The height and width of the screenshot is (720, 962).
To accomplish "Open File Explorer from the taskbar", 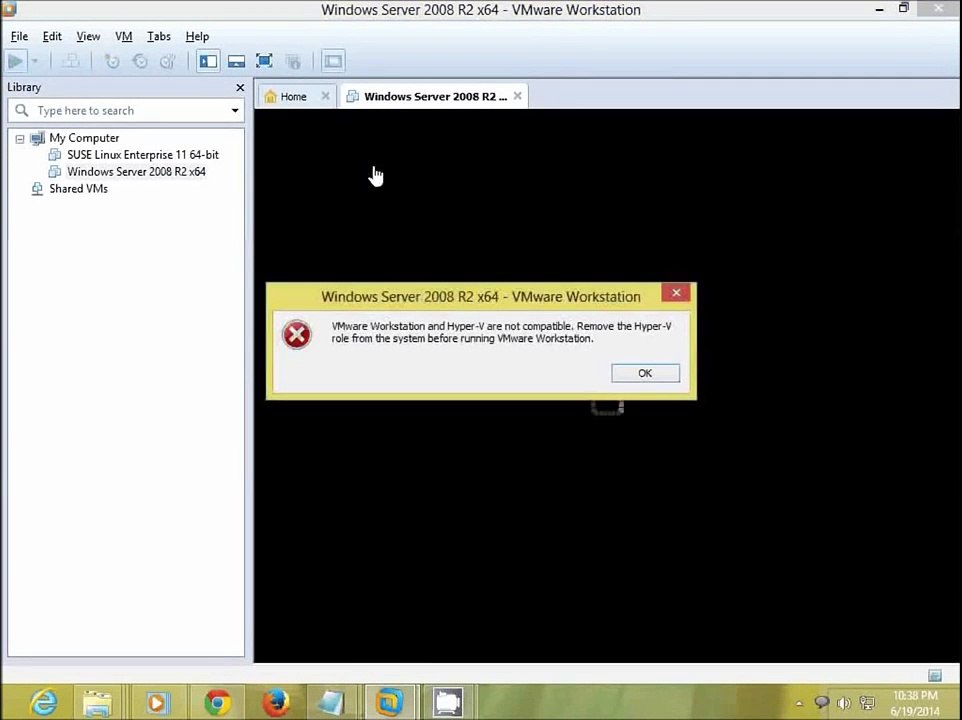I will pyautogui.click(x=98, y=703).
